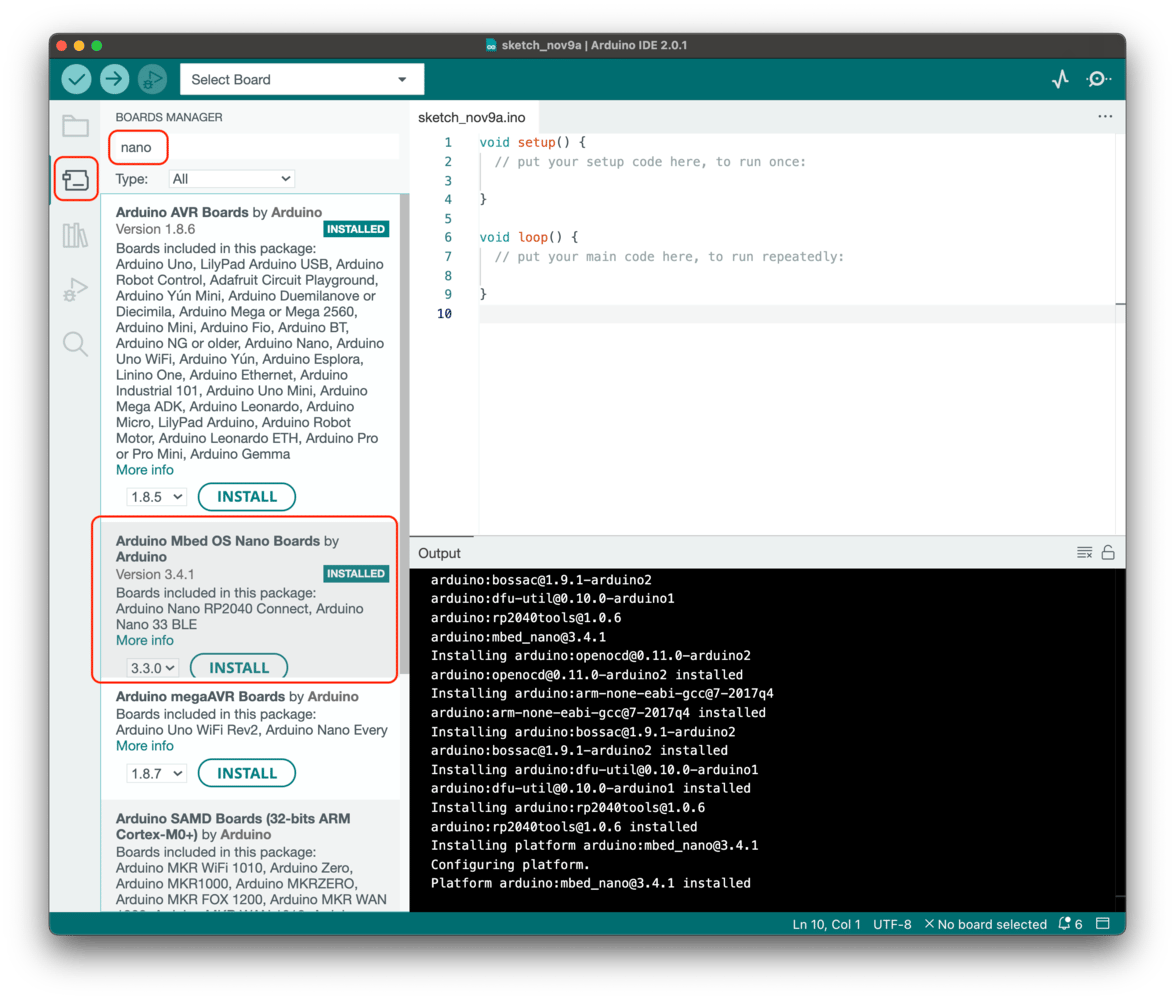Viewport: 1175px width, 1000px height.
Task: Click Version 3.4.1 text under Mbed Nano
Action: click(x=155, y=574)
